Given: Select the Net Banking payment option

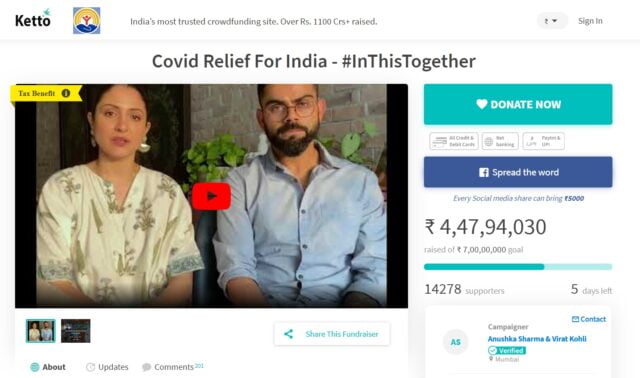Looking at the screenshot, I should 500,141.
